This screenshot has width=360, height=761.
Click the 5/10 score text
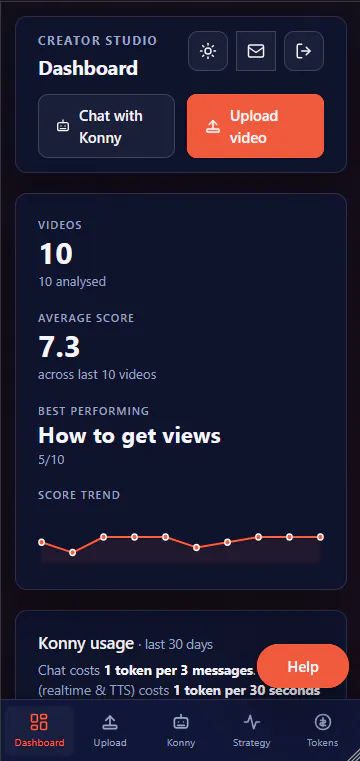pos(51,460)
